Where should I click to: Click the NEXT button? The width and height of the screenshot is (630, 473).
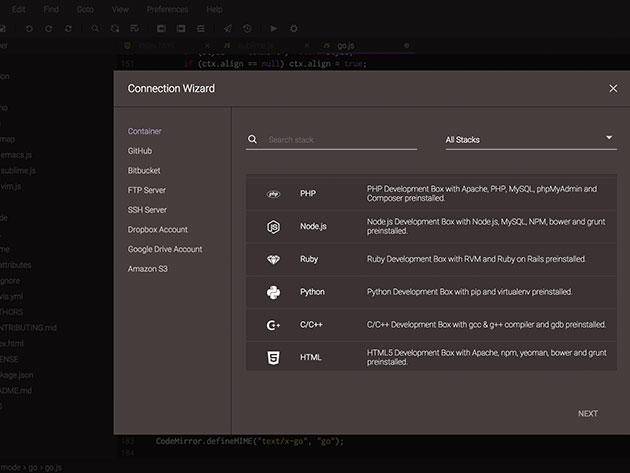click(x=588, y=414)
